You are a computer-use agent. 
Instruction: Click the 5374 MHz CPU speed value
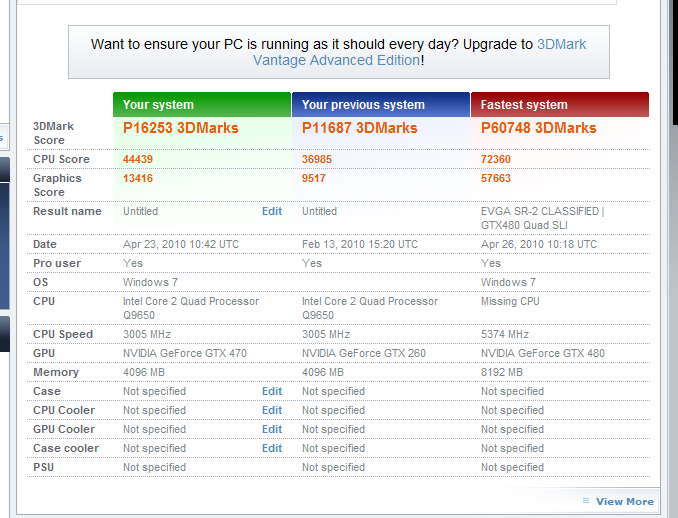click(x=505, y=334)
